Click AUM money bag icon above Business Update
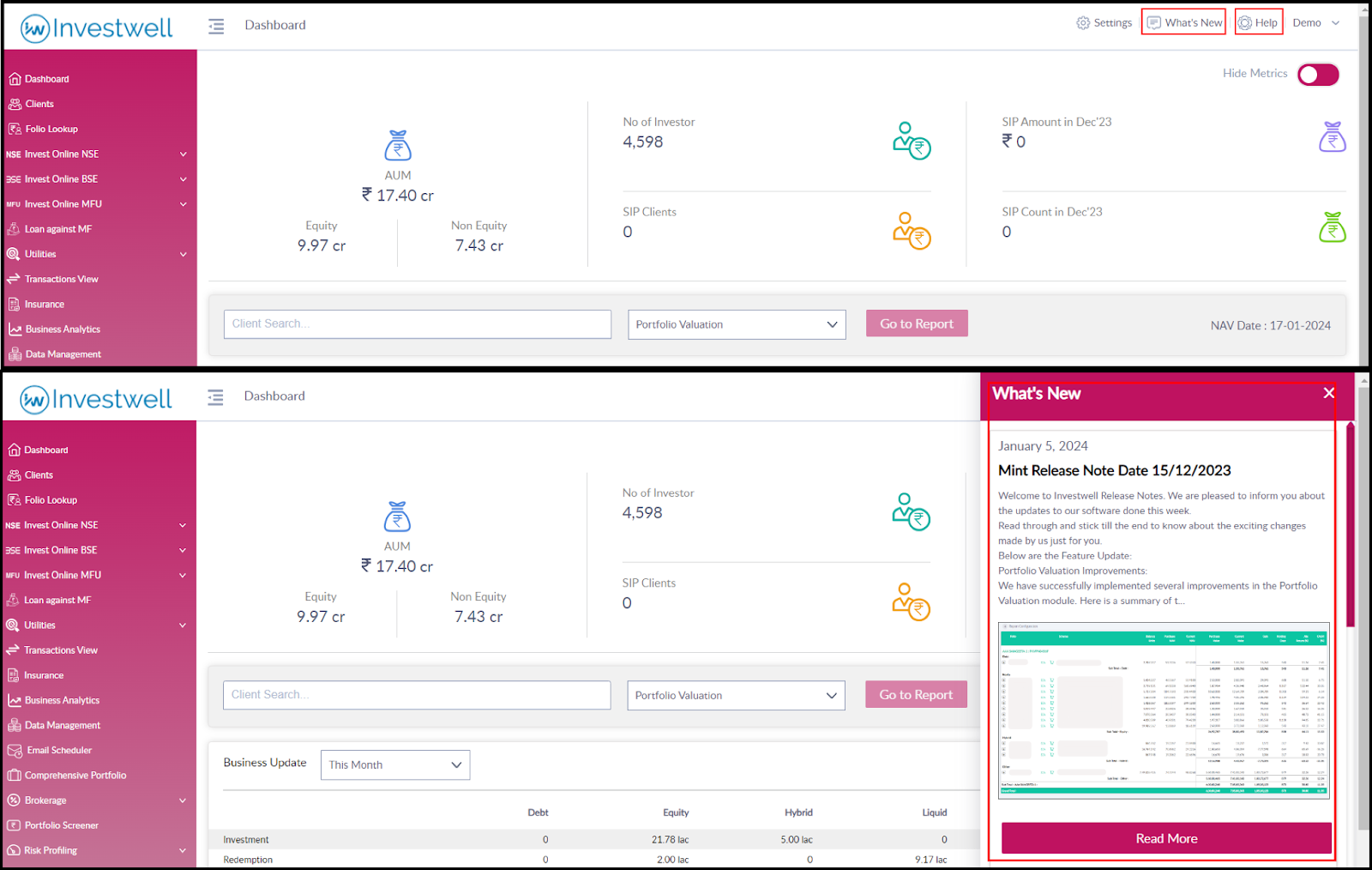 pos(397,517)
